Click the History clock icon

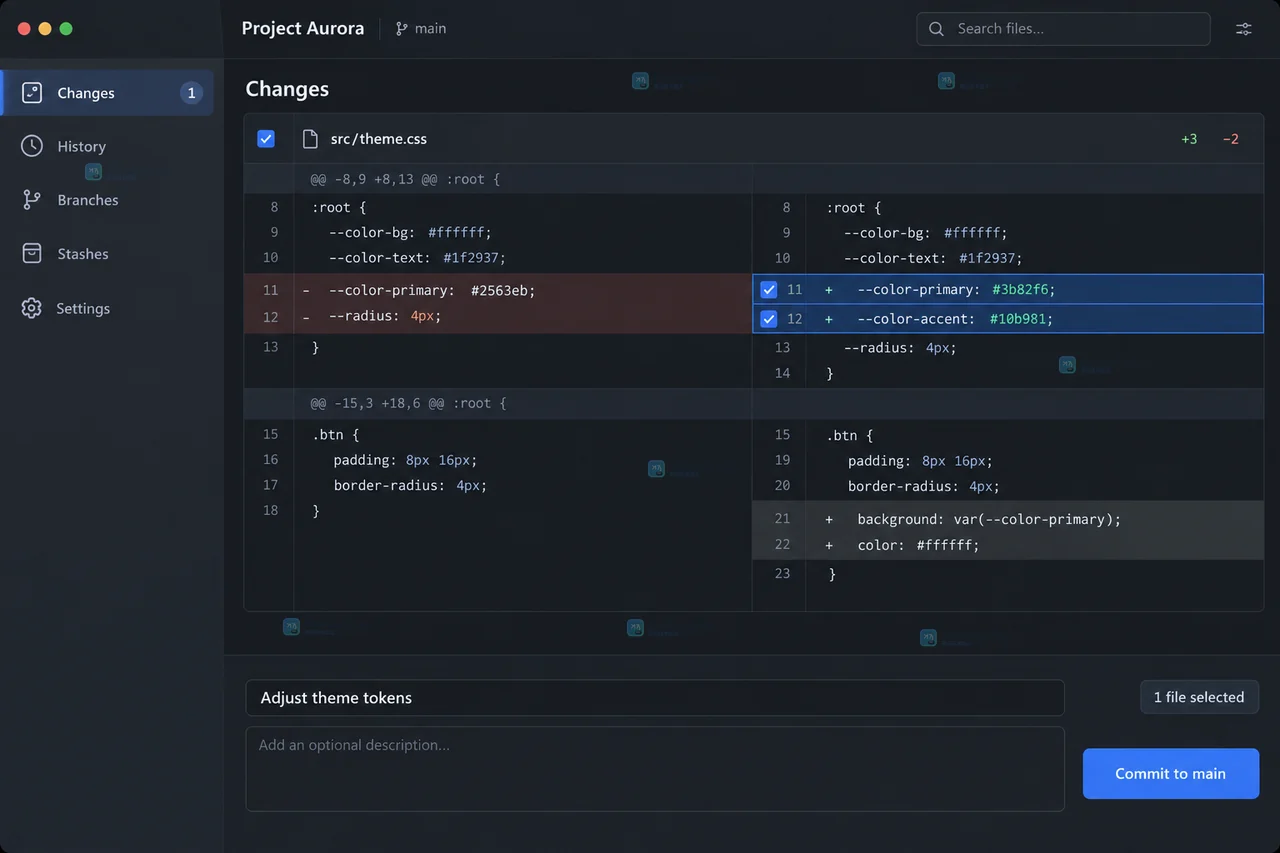tap(32, 146)
